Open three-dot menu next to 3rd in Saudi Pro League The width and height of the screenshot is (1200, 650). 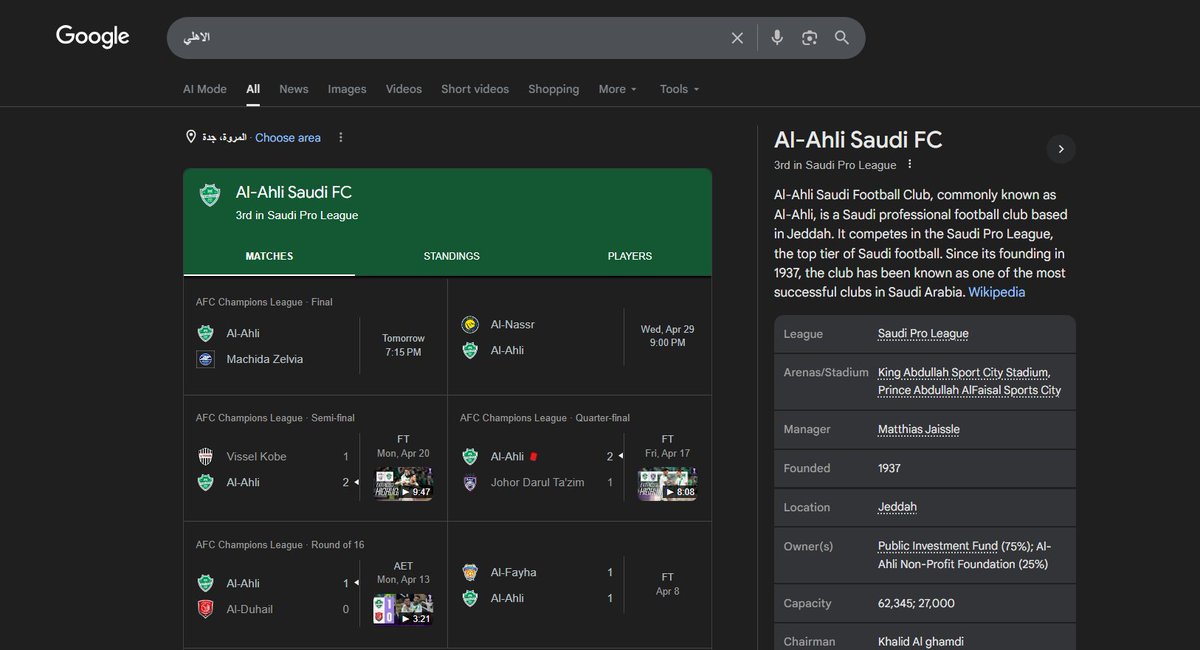[909, 164]
